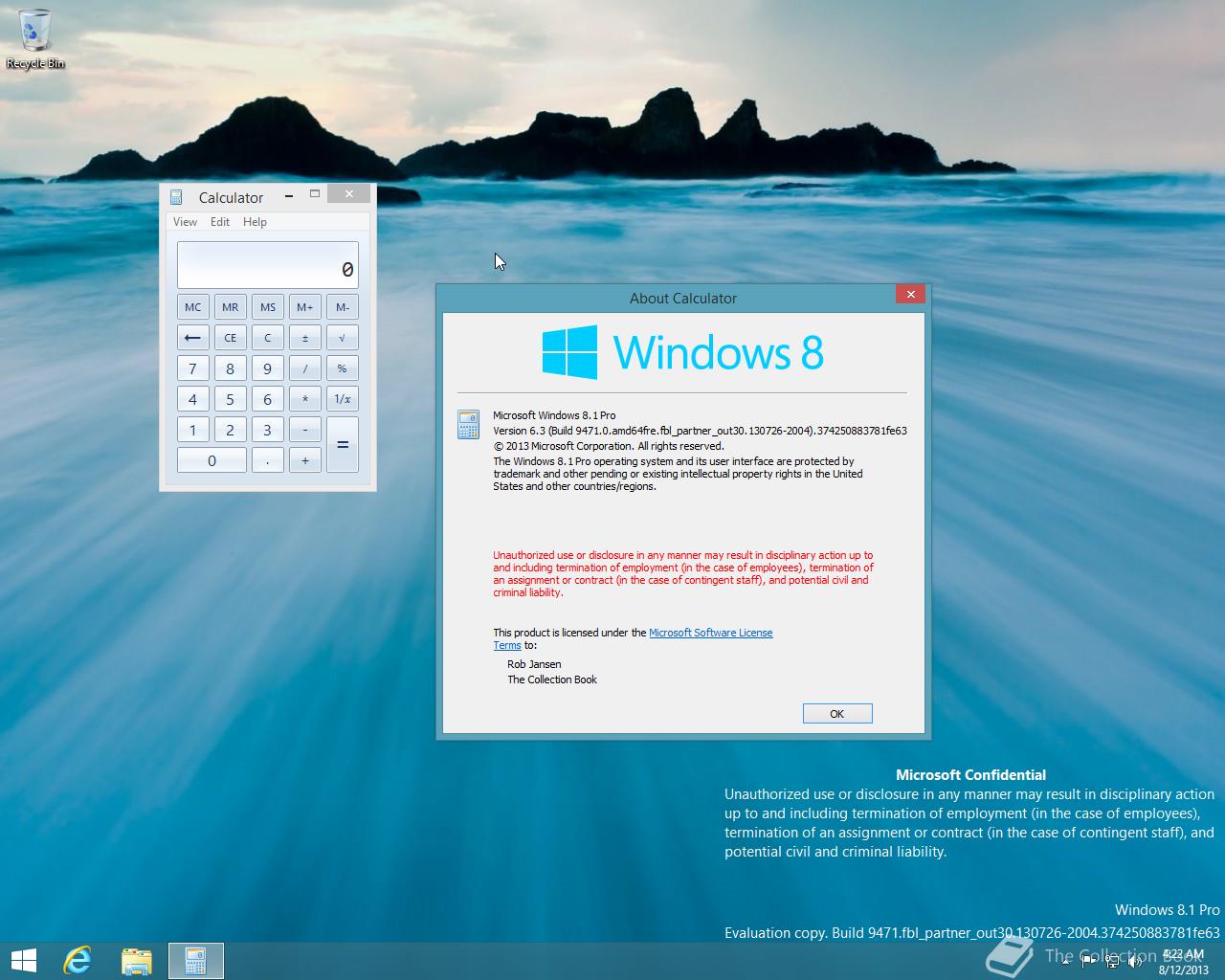Open the Recycle Bin desktop icon
The height and width of the screenshot is (980, 1225).
(x=35, y=39)
